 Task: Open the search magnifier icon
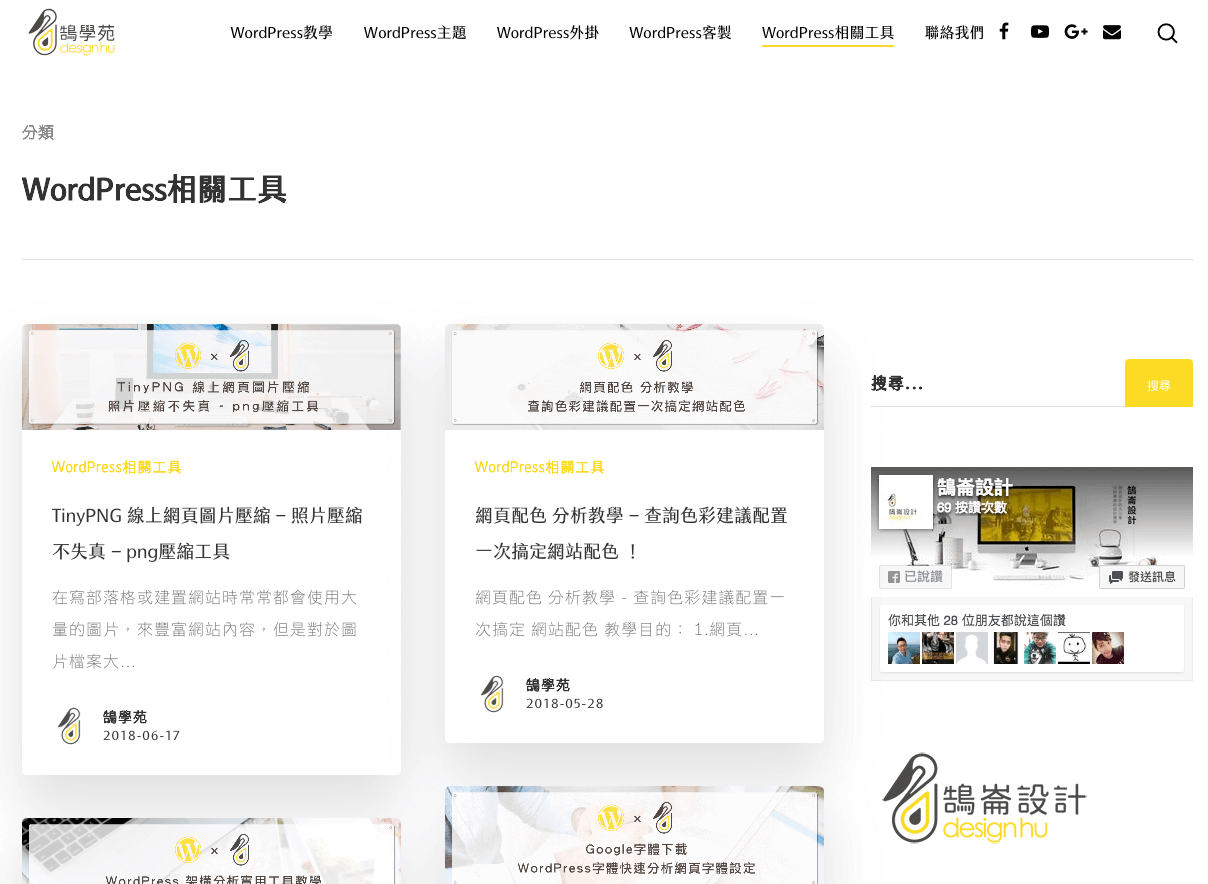pyautogui.click(x=1167, y=33)
